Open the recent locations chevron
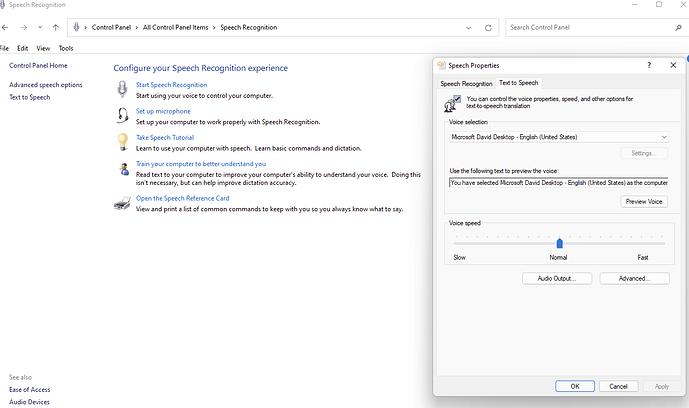The image size is (689, 408). point(40,27)
